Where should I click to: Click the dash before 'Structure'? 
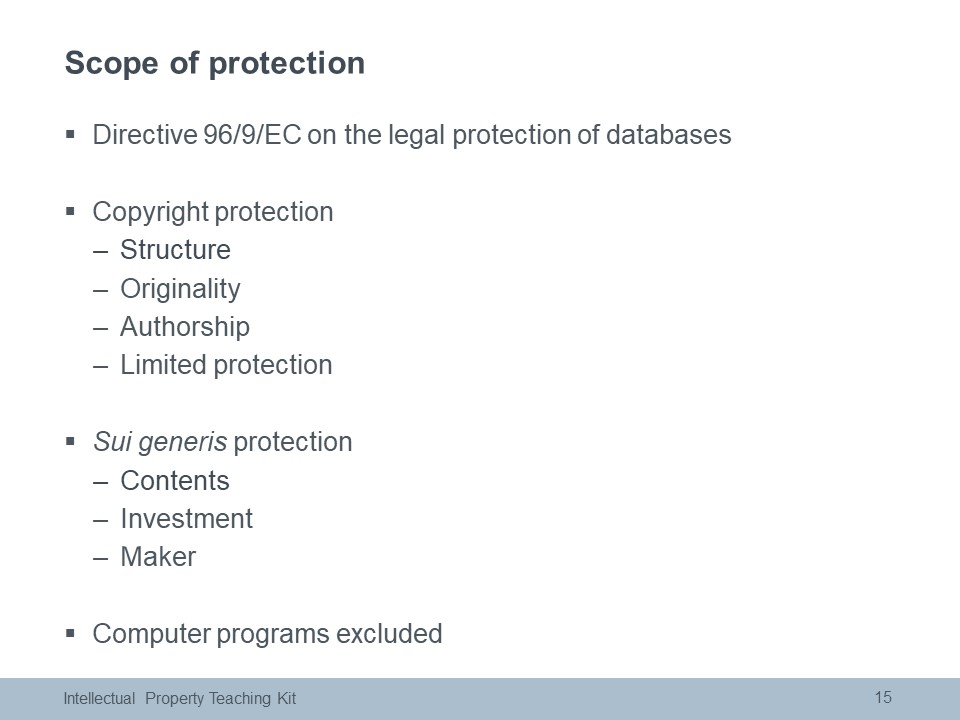coord(100,251)
